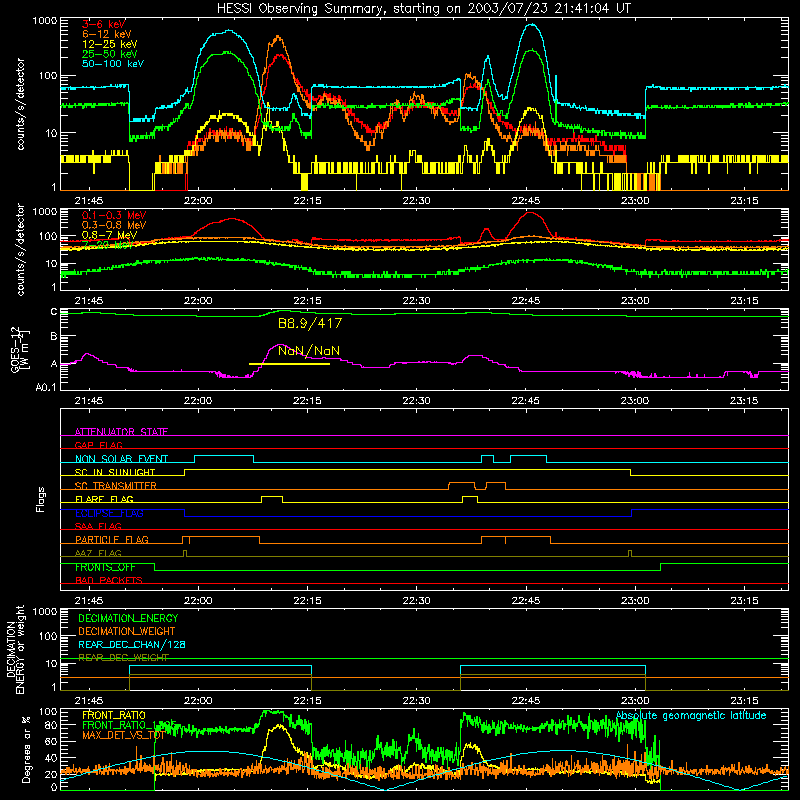The image size is (800, 800).
Task: Click the 22:45 tick below the top keV panel
Action: 526,201
